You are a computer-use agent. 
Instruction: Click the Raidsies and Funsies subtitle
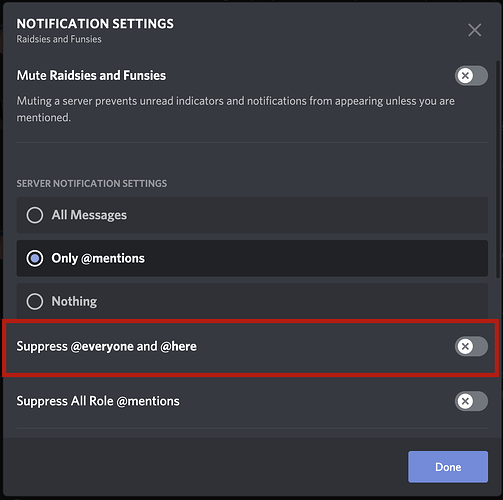(59, 39)
